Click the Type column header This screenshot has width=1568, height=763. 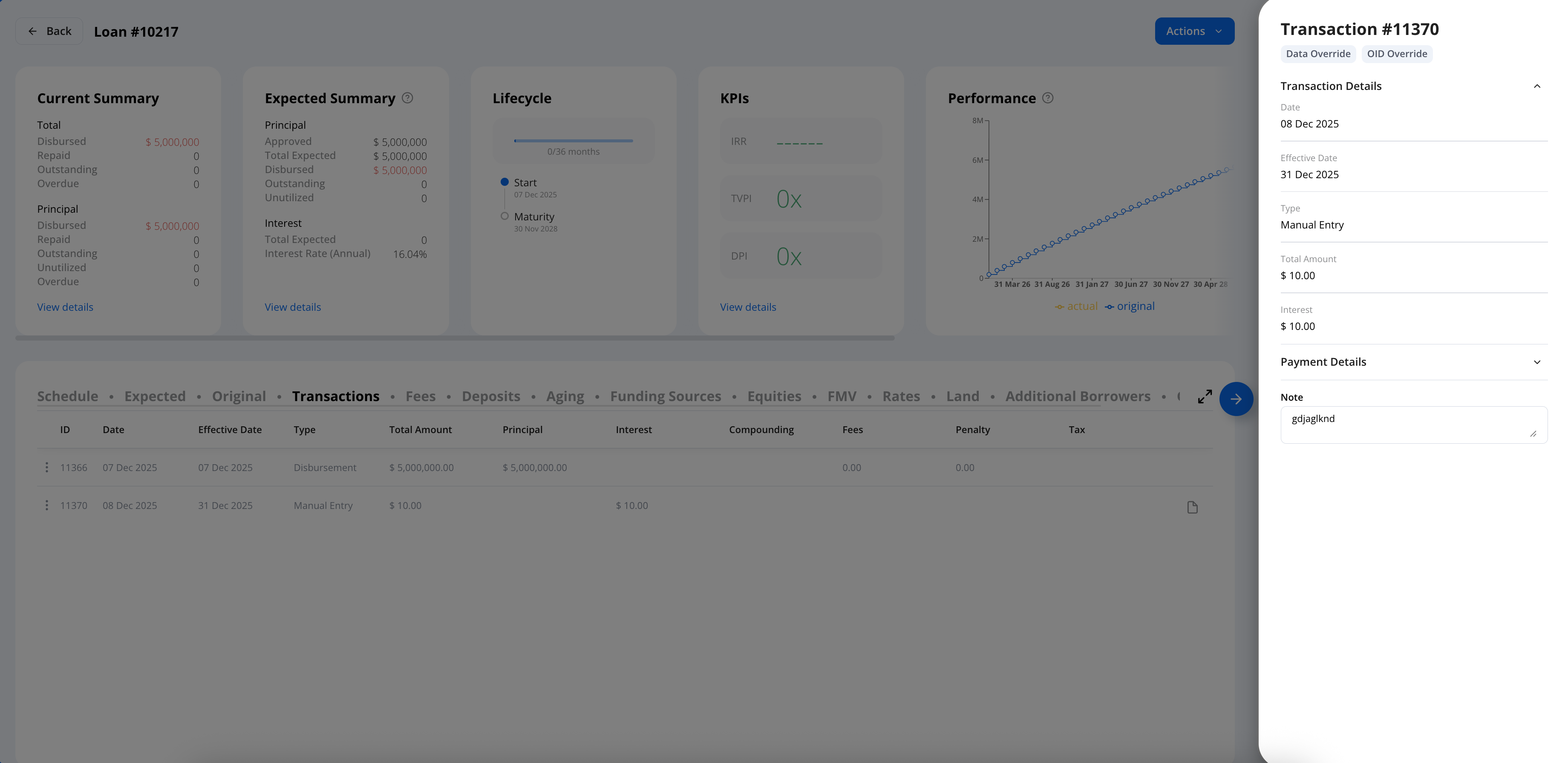pos(304,429)
